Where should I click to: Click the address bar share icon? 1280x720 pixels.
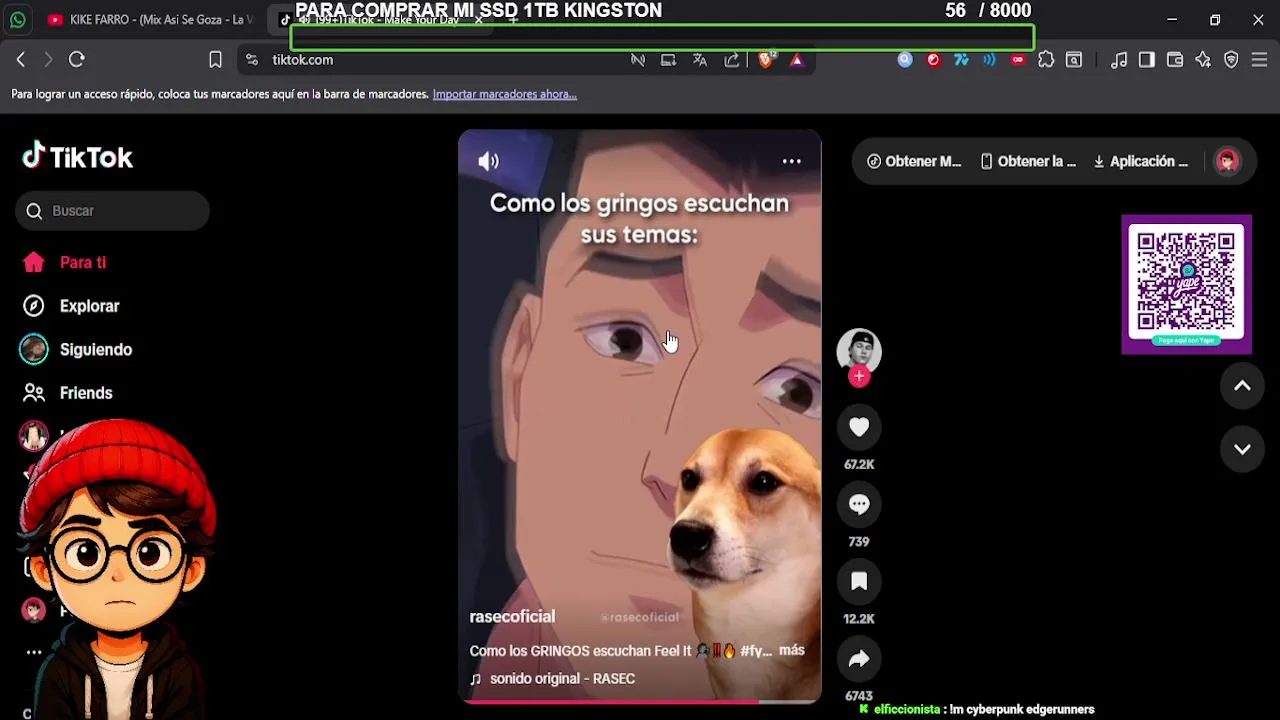pos(732,60)
